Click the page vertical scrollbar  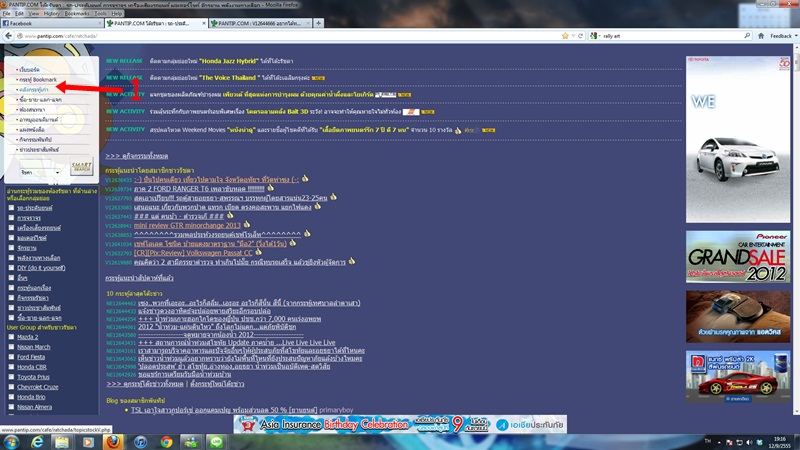click(796, 229)
